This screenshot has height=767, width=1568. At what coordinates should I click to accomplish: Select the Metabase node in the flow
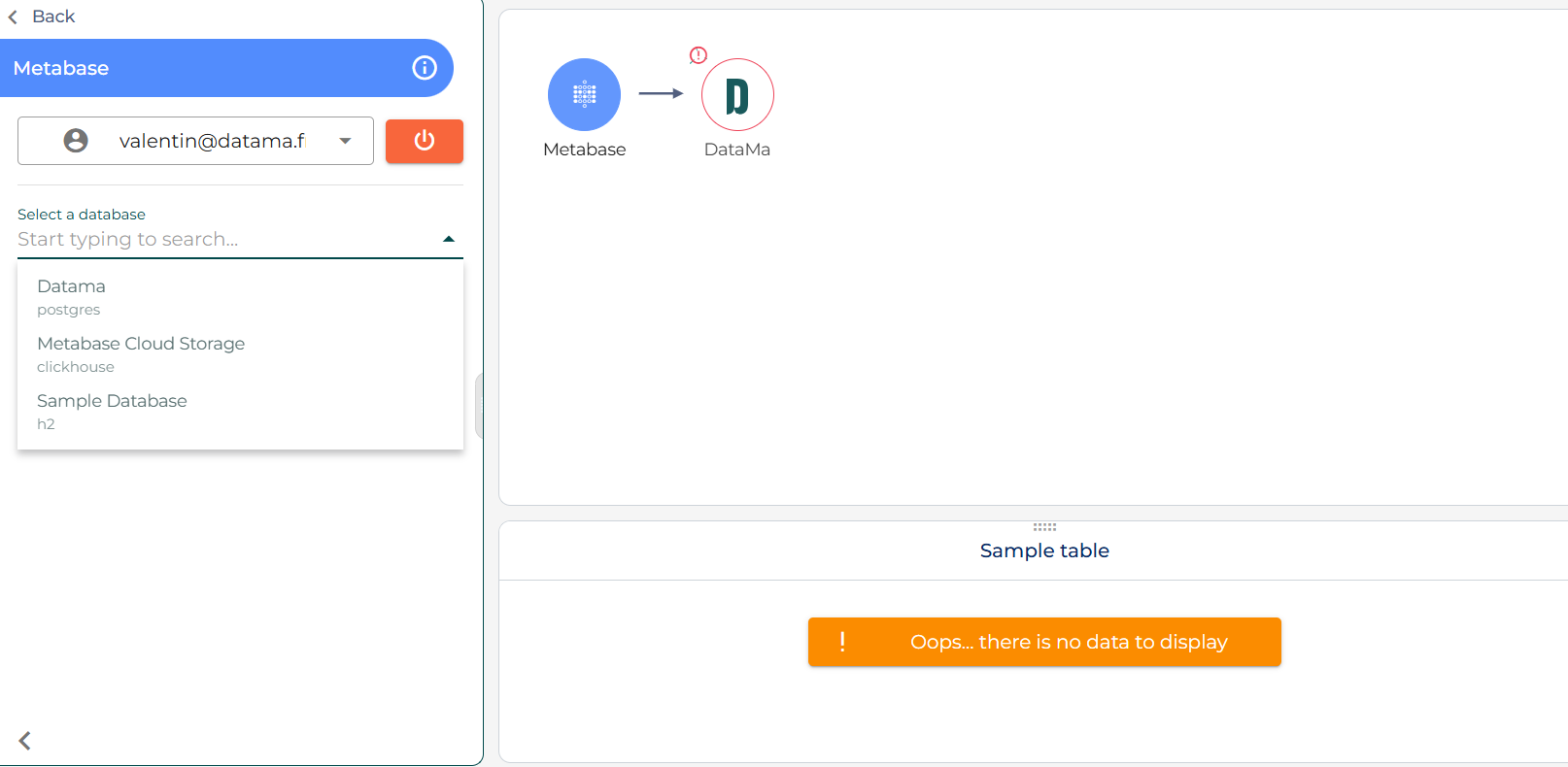coord(584,95)
